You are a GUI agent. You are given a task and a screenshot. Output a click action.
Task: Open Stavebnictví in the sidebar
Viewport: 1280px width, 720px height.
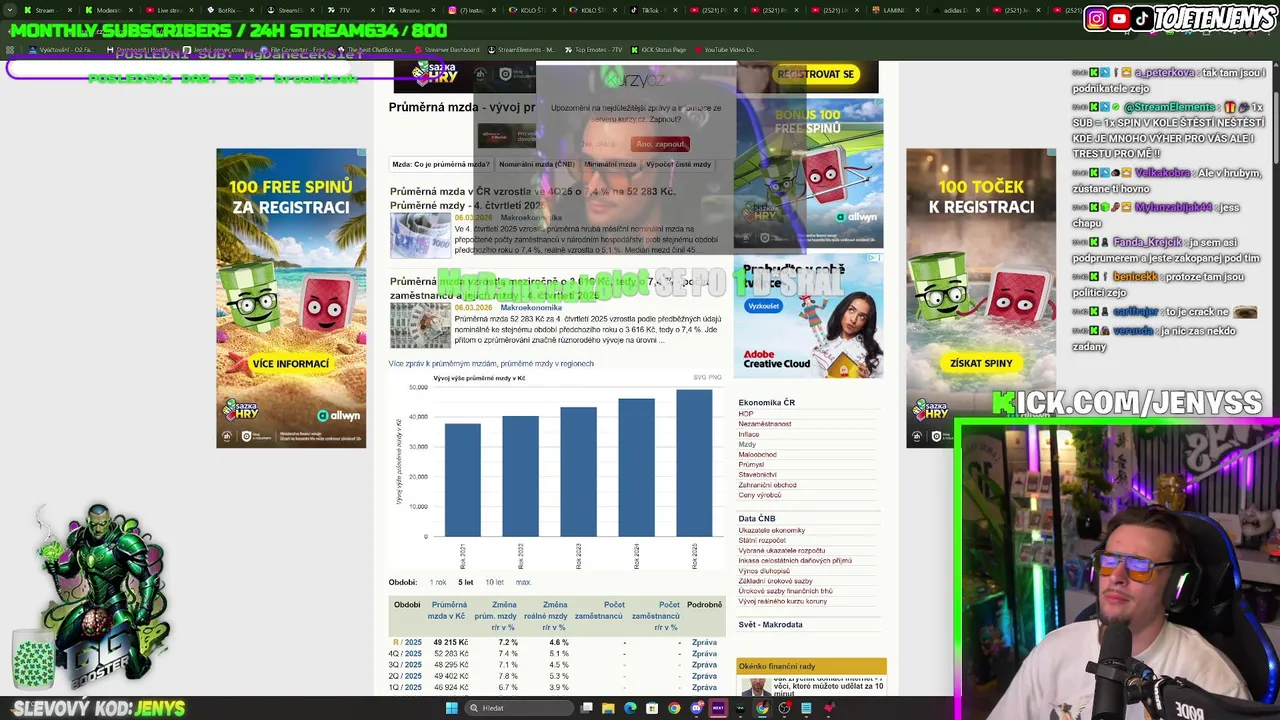point(757,475)
